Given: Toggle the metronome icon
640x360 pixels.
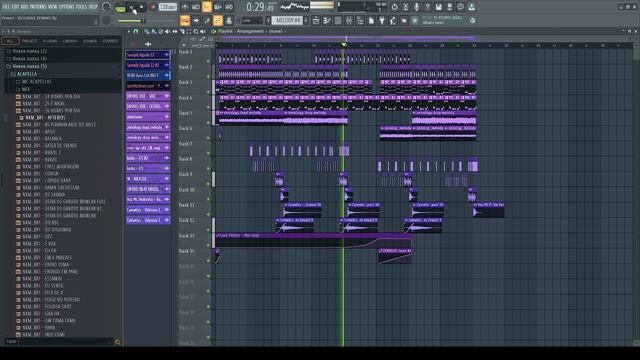Looking at the screenshot, I should click(185, 7).
